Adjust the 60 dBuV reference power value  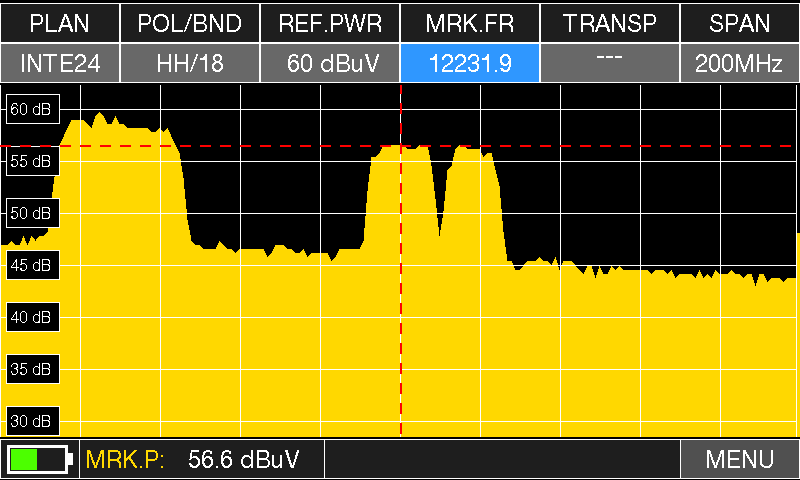click(330, 63)
